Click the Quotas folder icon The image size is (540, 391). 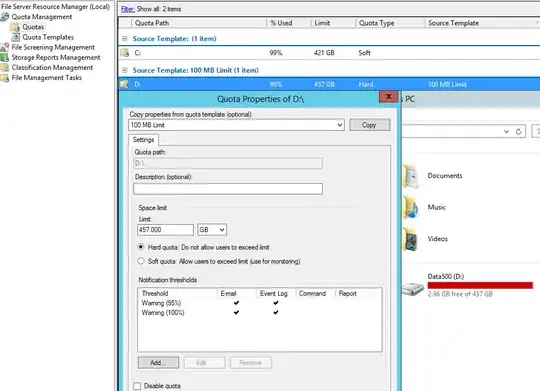(15, 27)
